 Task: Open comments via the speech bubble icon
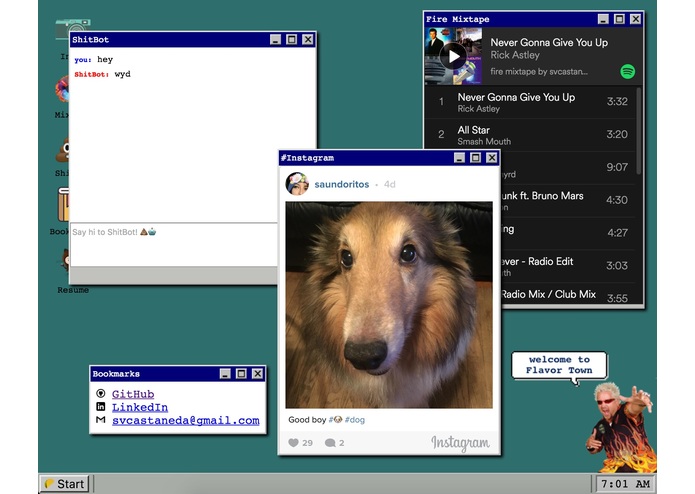tap(330, 443)
